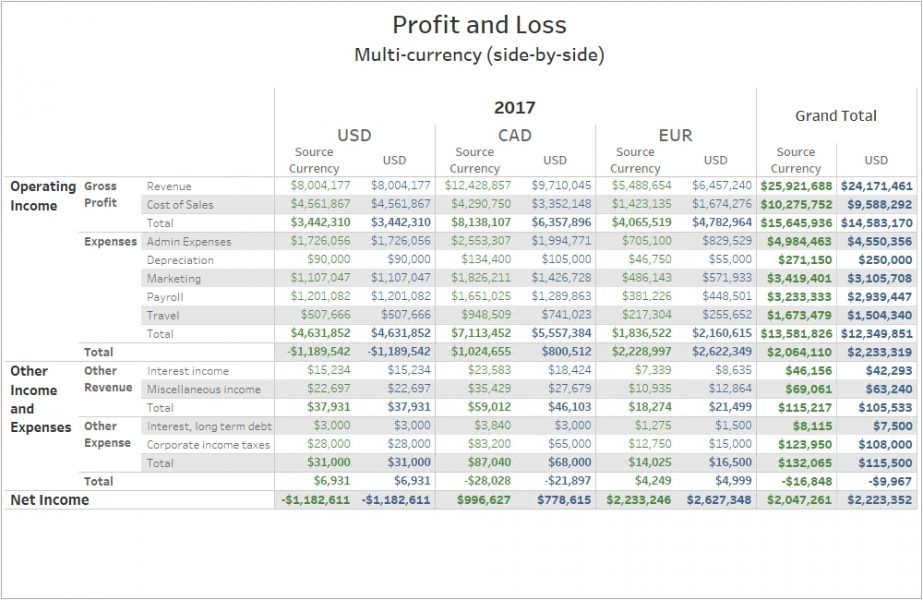Screen dimensions: 923x600
Task: Select the 2017 year column header
Action: coord(514,108)
